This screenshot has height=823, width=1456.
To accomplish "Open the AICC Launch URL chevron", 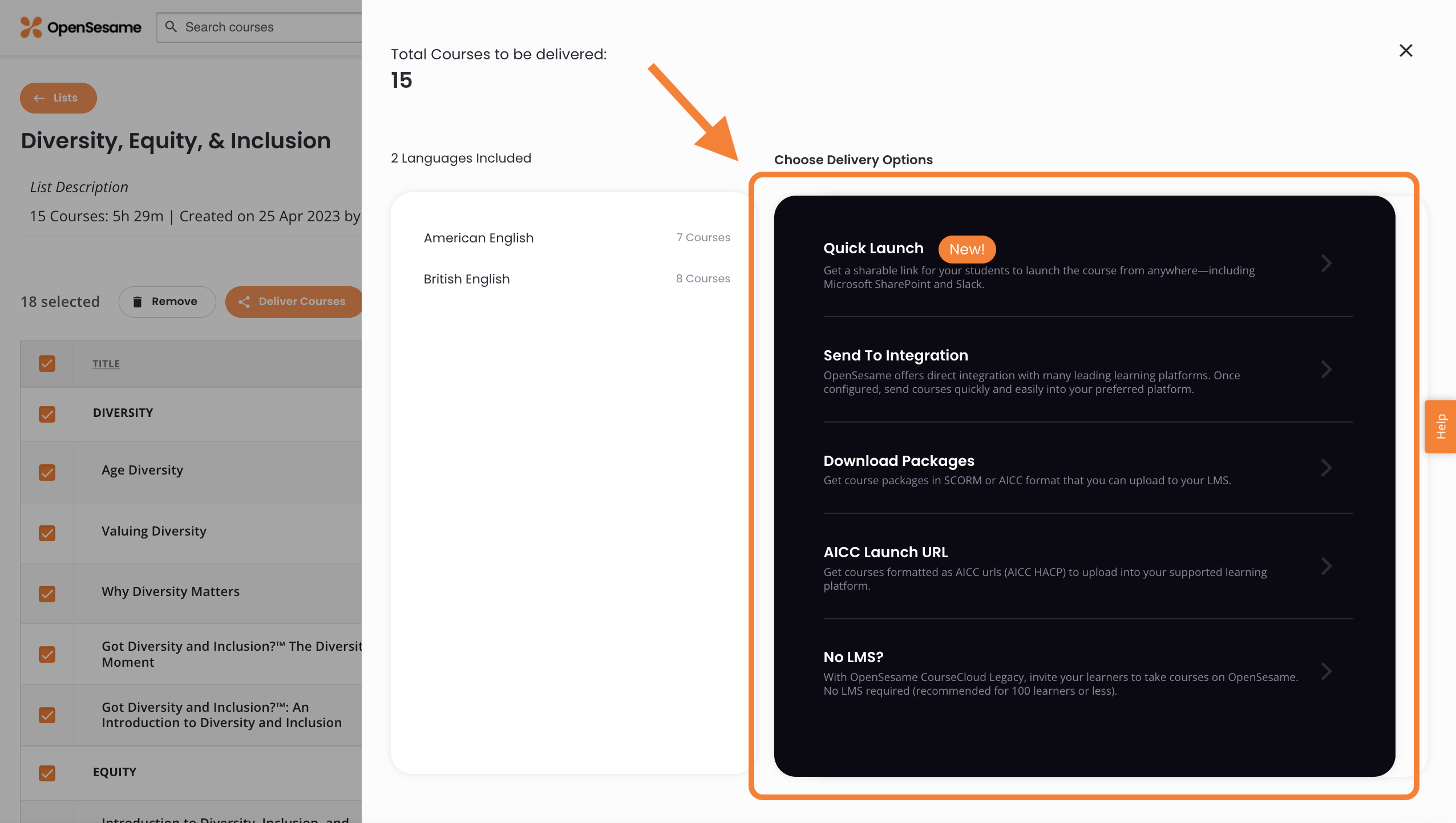I will (x=1326, y=566).
